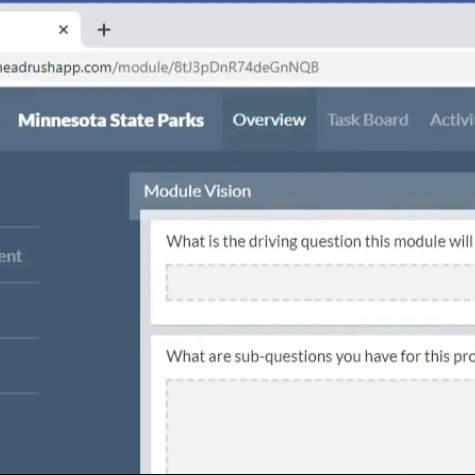The width and height of the screenshot is (475, 475).
Task: Click the sub-questions answer field
Action: click(x=320, y=427)
